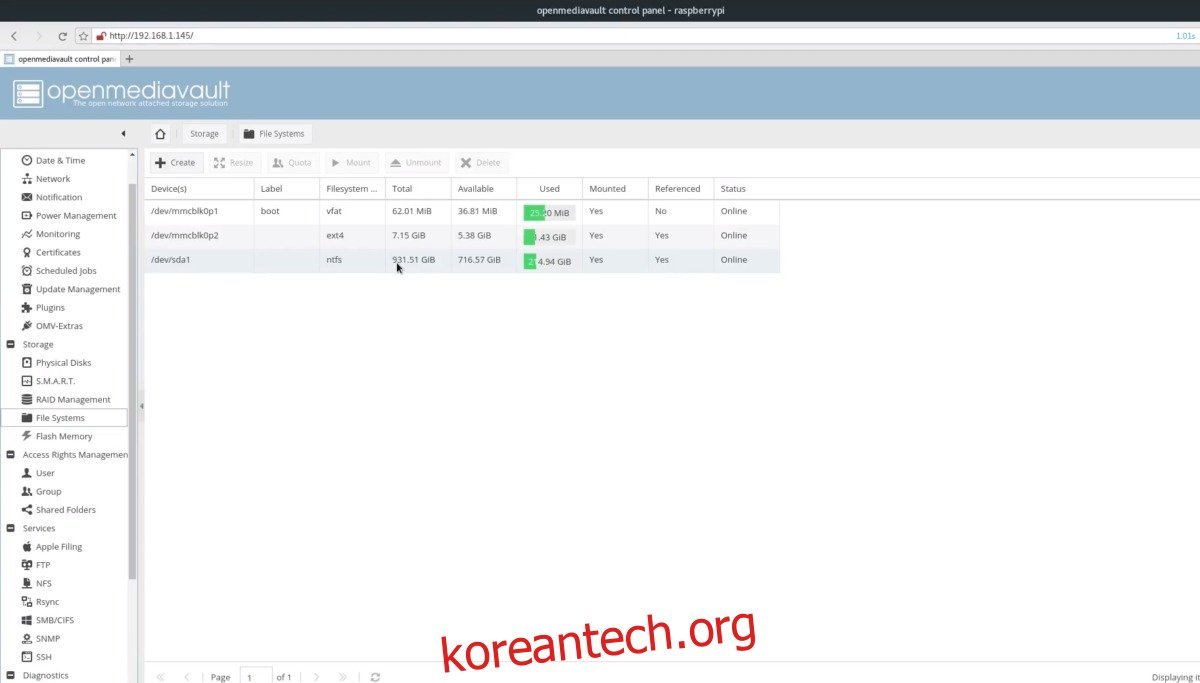The width and height of the screenshot is (1200, 683).
Task: Select the /dev/mmcblk0p2 row
Action: (462, 236)
